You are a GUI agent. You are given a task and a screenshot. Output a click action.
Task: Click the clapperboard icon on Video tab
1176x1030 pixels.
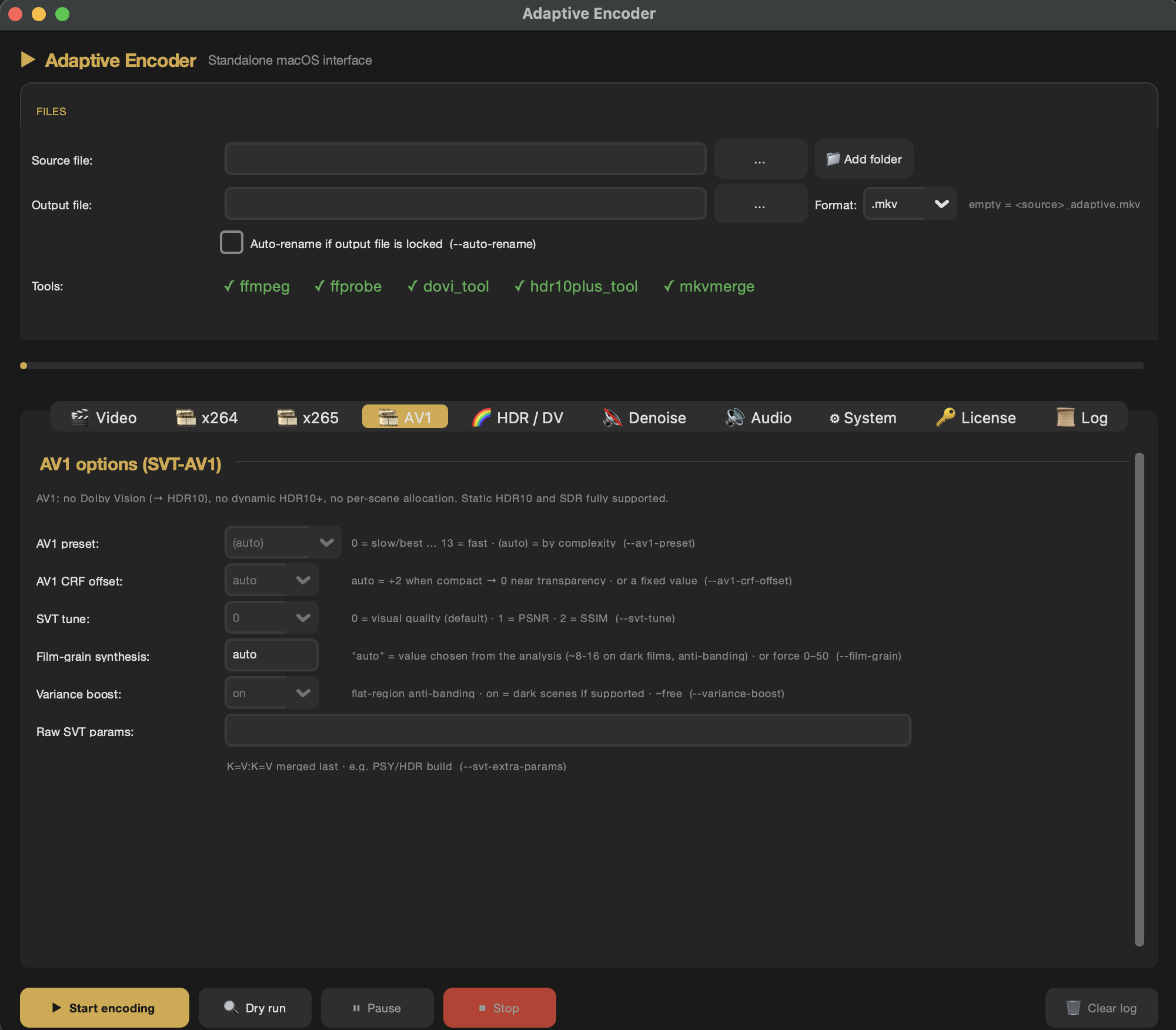[80, 417]
